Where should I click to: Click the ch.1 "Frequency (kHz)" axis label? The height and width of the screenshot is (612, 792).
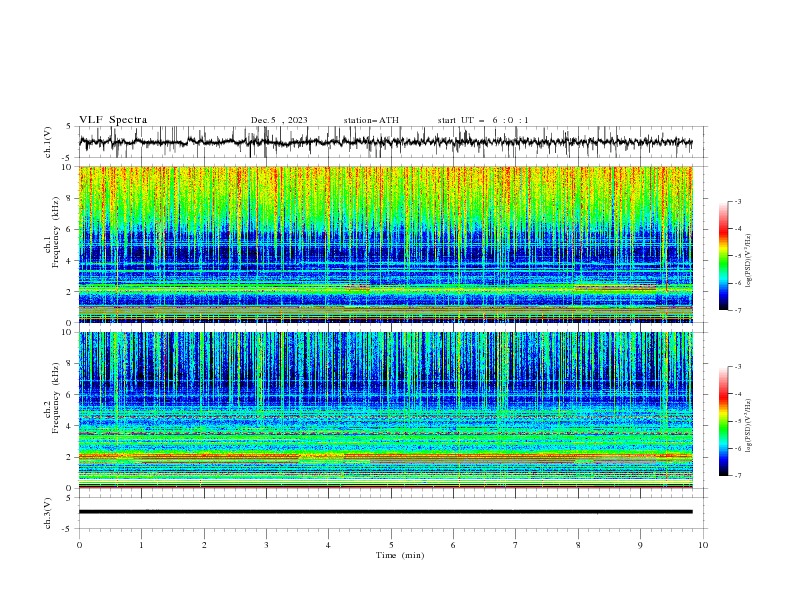[x=56, y=232]
